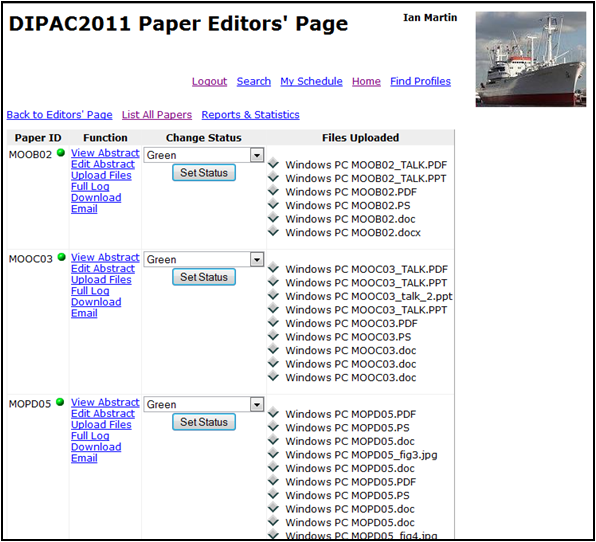This screenshot has height=542, width=596.
Task: Click checkmark icon next to MOOB02_TALK.PDF
Action: coord(273,164)
